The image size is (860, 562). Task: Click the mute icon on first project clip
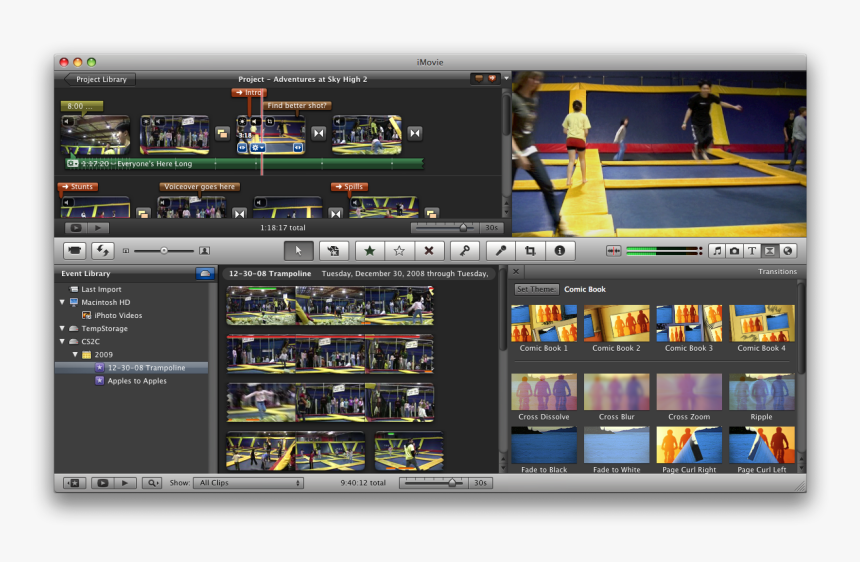click(x=67, y=121)
